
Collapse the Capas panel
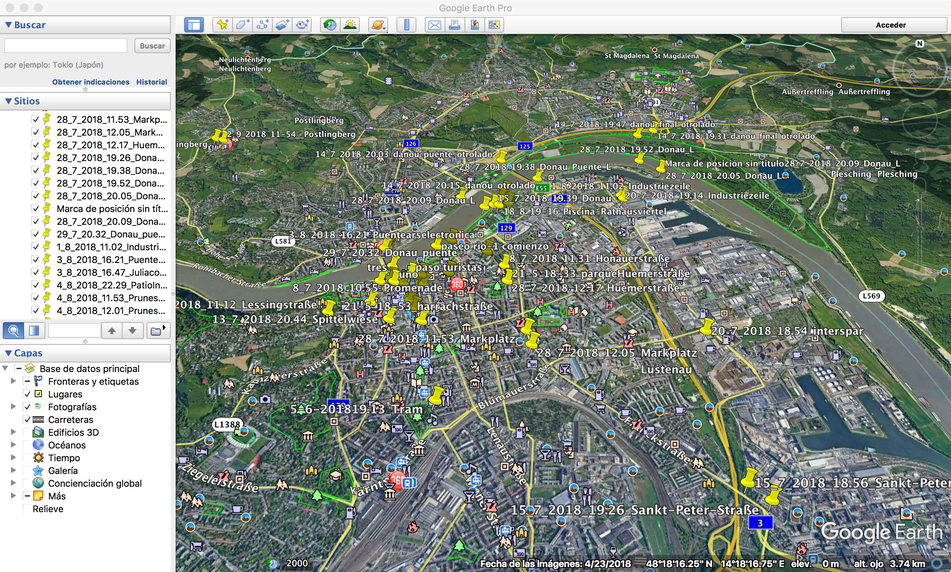click(9, 353)
